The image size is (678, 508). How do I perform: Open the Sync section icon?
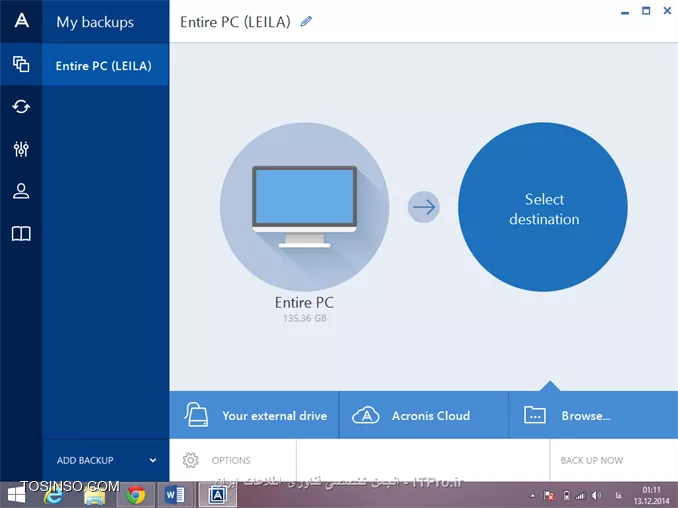(21, 106)
